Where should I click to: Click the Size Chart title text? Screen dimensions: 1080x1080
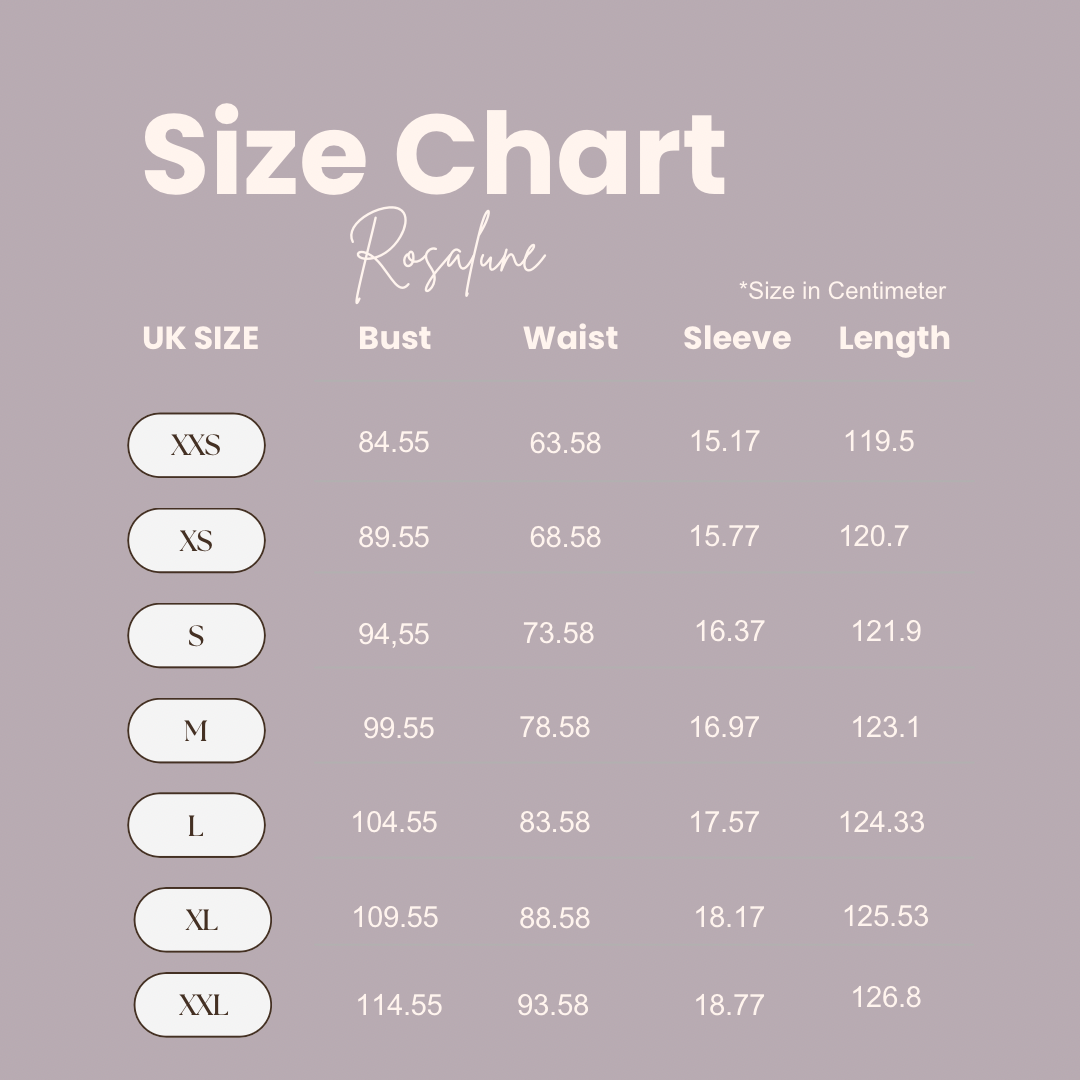[x=434, y=155]
